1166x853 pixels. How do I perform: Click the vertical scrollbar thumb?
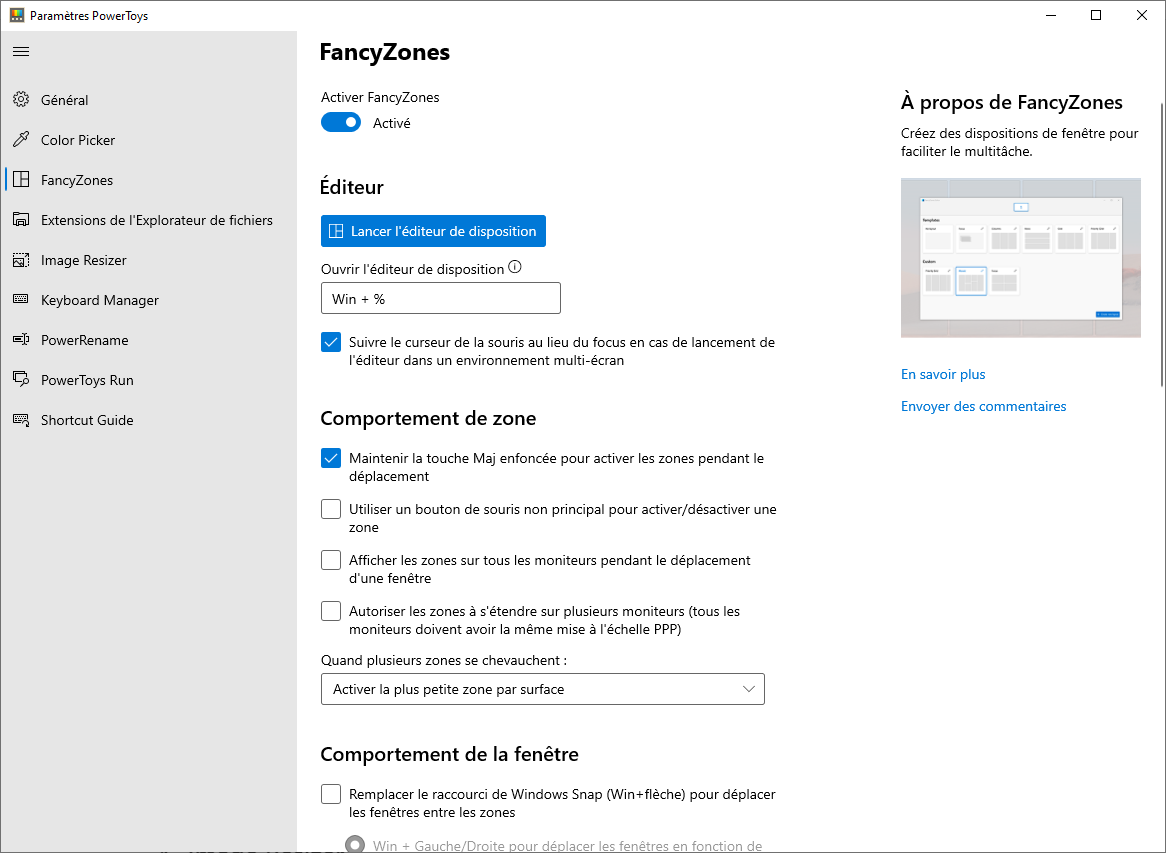tap(1162, 245)
